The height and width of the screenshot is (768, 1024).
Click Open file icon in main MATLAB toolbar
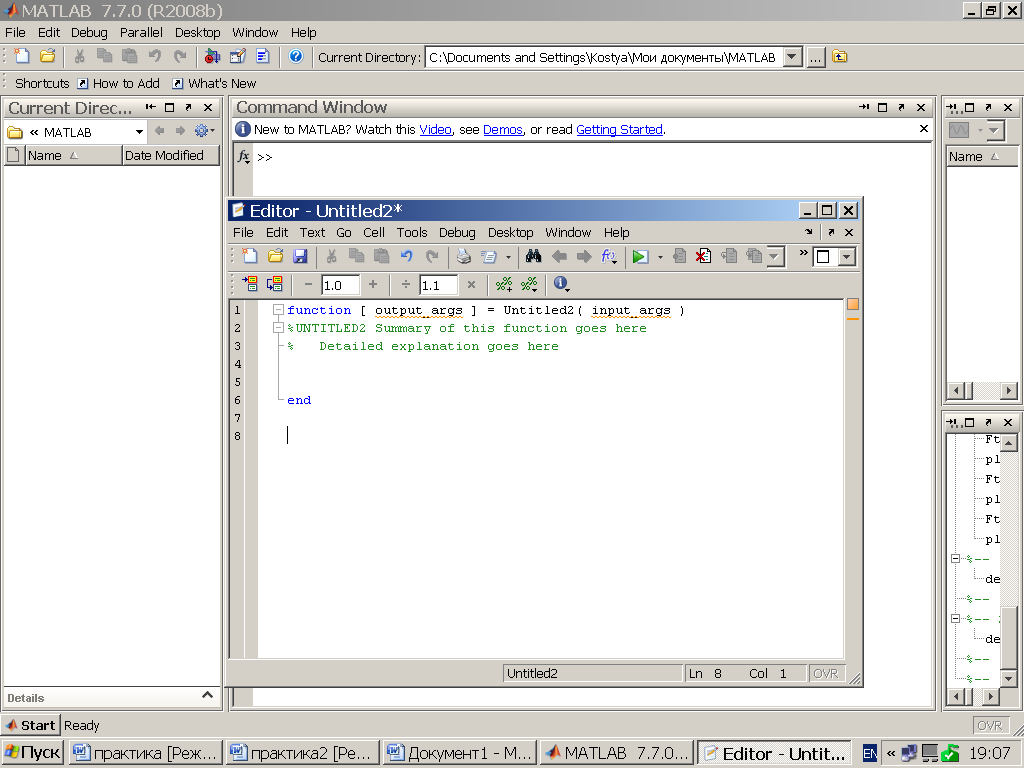[x=47, y=57]
